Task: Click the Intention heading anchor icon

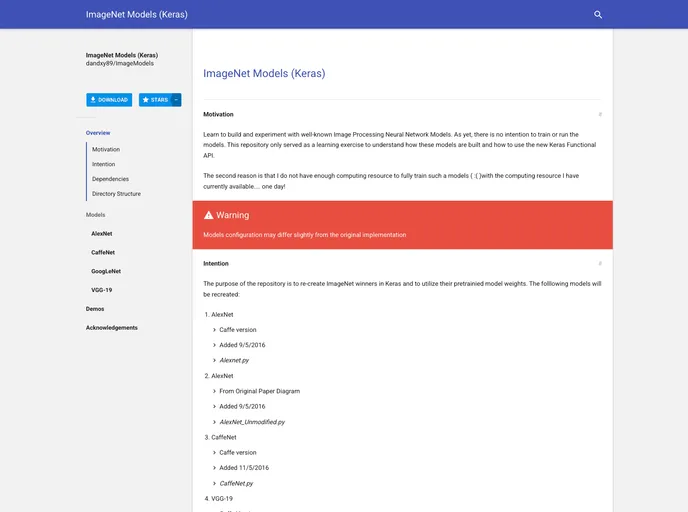Action: (600, 263)
